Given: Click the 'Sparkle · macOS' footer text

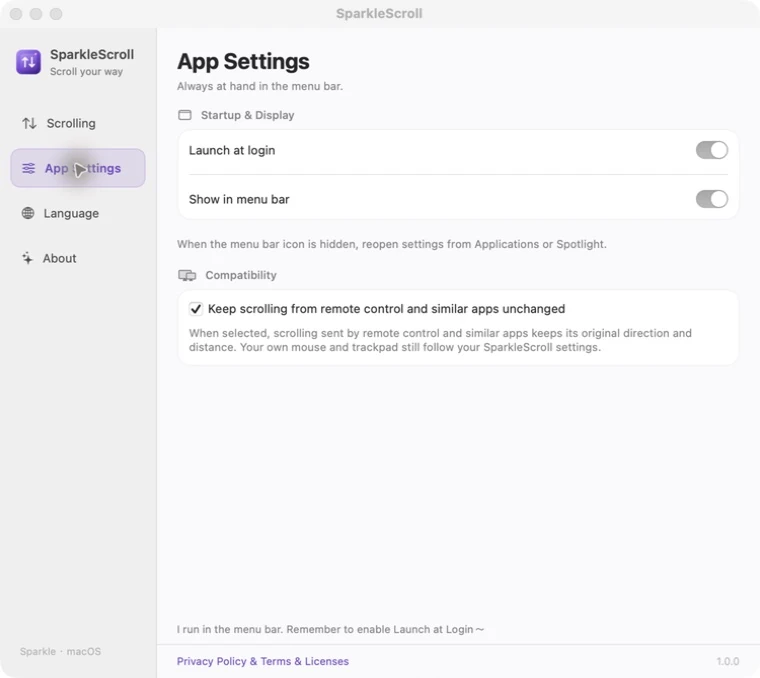Looking at the screenshot, I should 61,651.
